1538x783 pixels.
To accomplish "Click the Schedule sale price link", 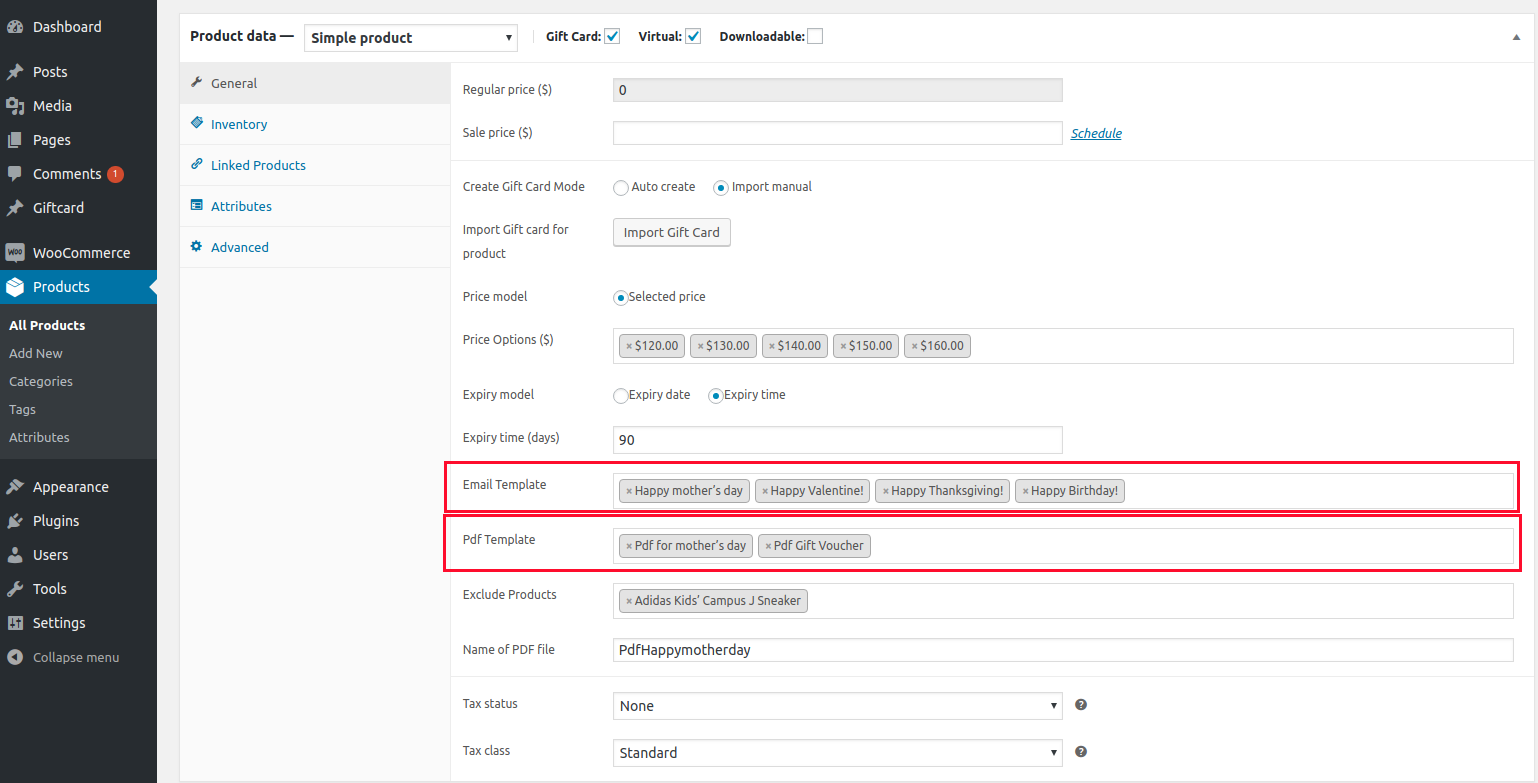I will 1096,133.
